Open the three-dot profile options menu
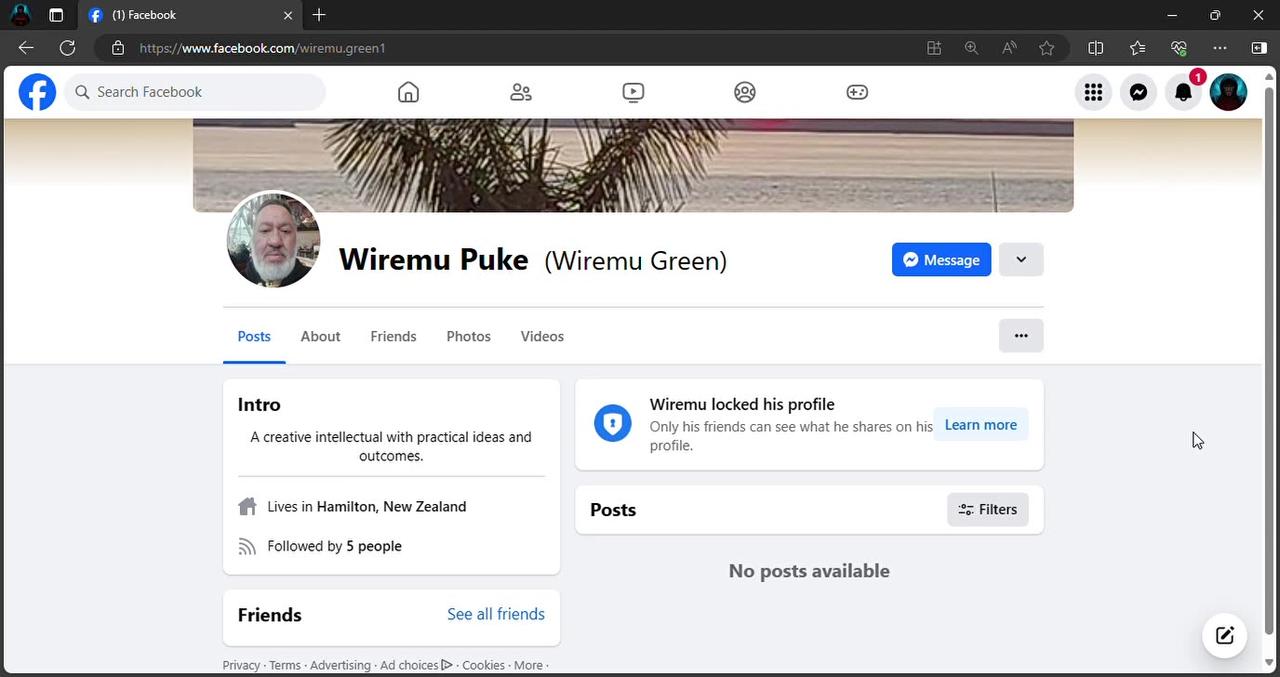The width and height of the screenshot is (1280, 677). (x=1020, y=336)
